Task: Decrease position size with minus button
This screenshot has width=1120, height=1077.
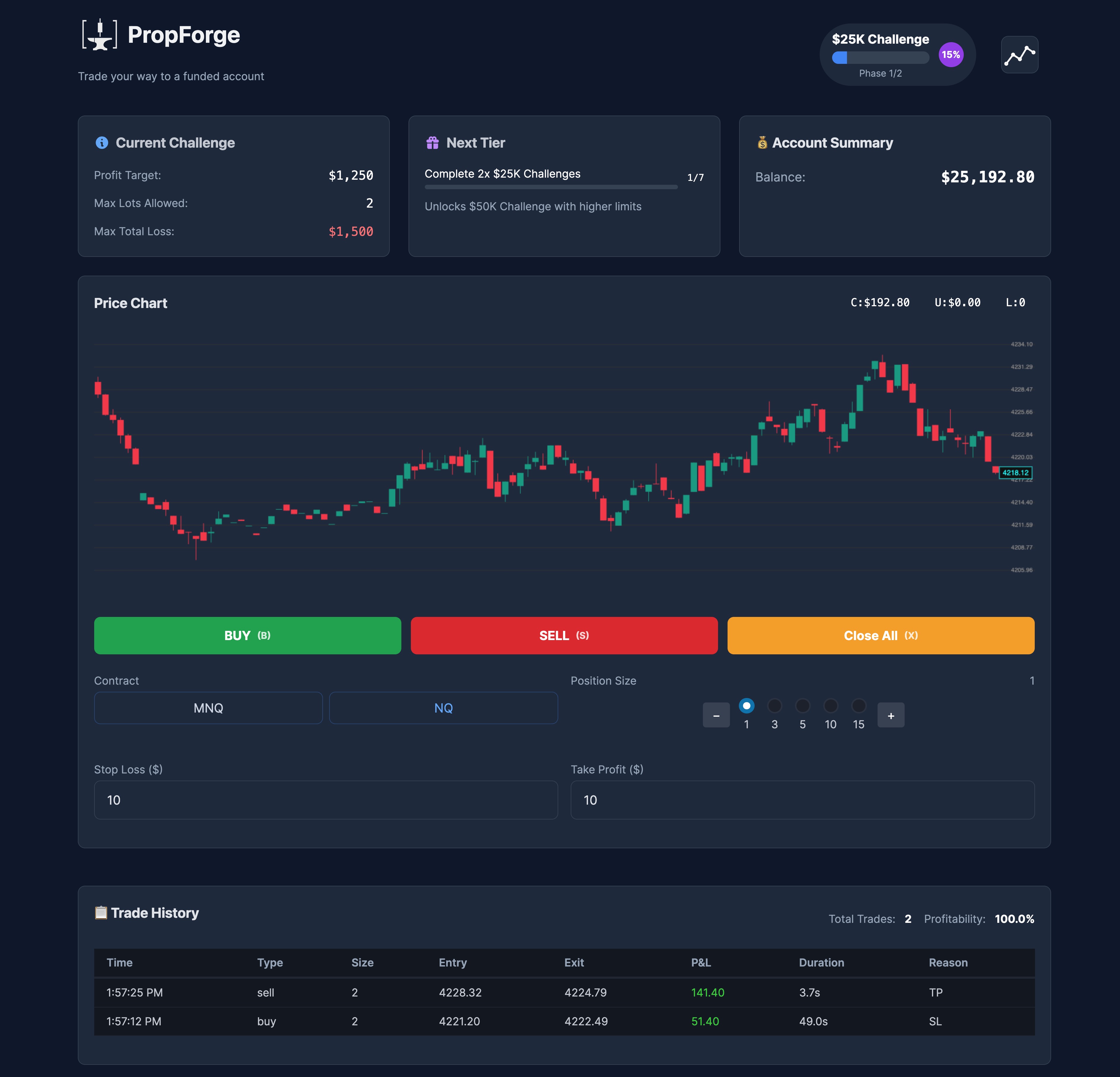Action: [716, 715]
